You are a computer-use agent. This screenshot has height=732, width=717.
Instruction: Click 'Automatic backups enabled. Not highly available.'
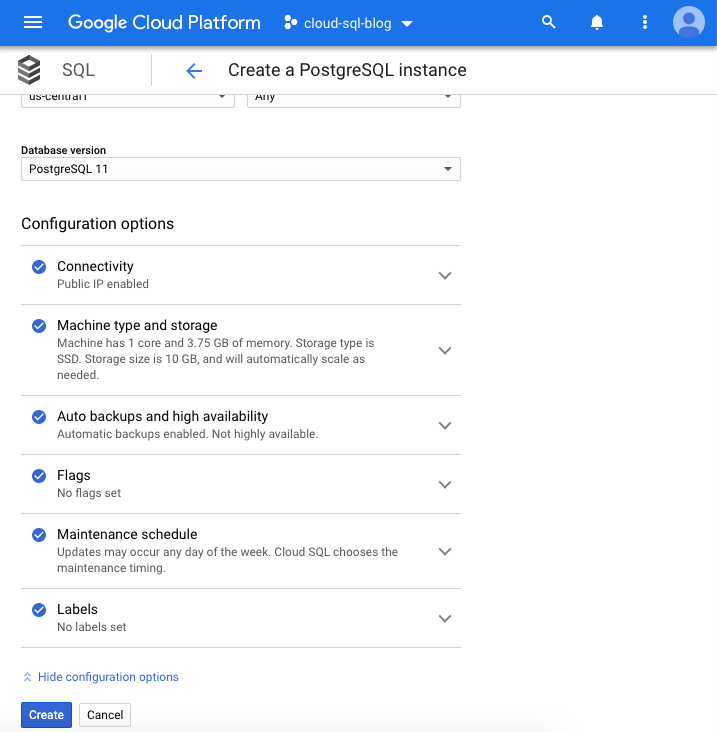click(x=188, y=434)
